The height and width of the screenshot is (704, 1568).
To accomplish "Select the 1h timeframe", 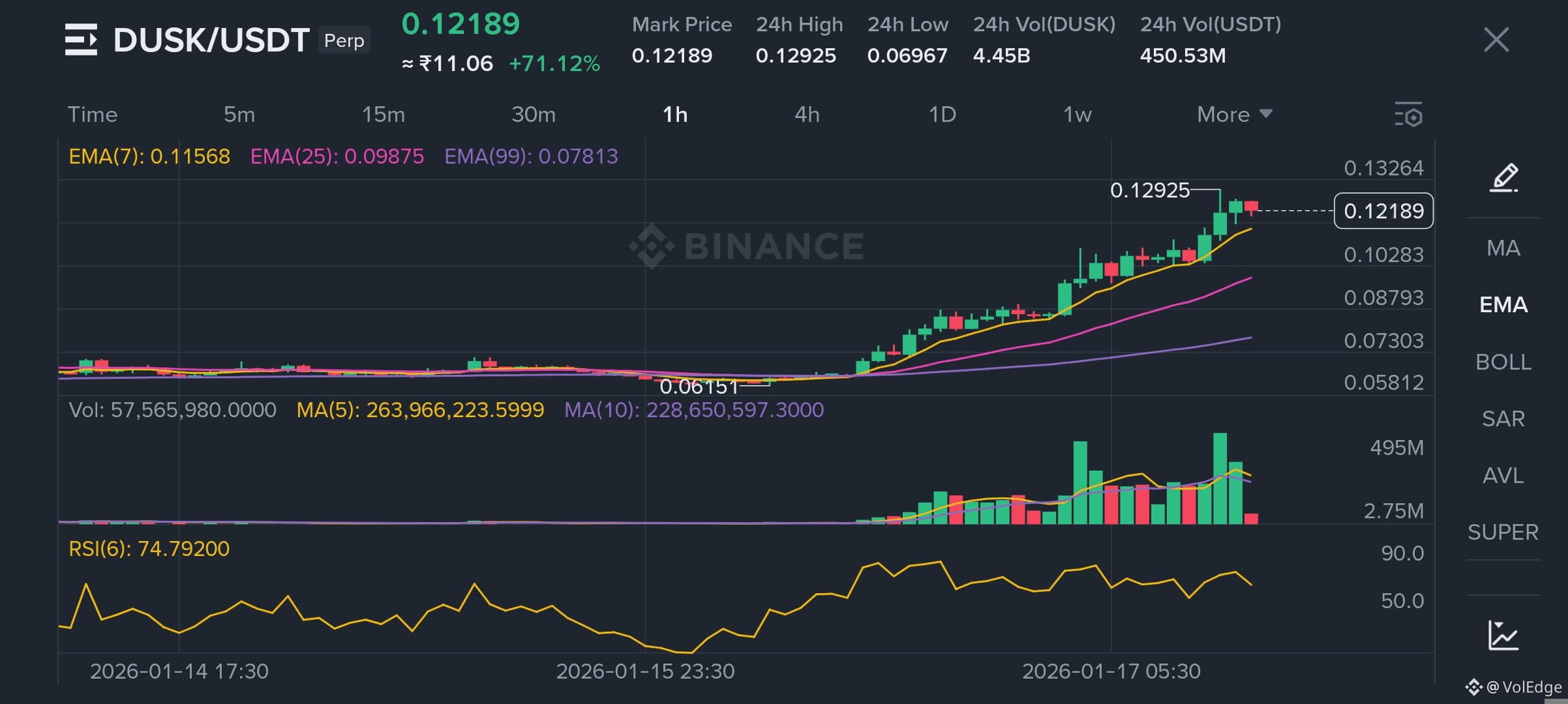I will click(x=675, y=115).
